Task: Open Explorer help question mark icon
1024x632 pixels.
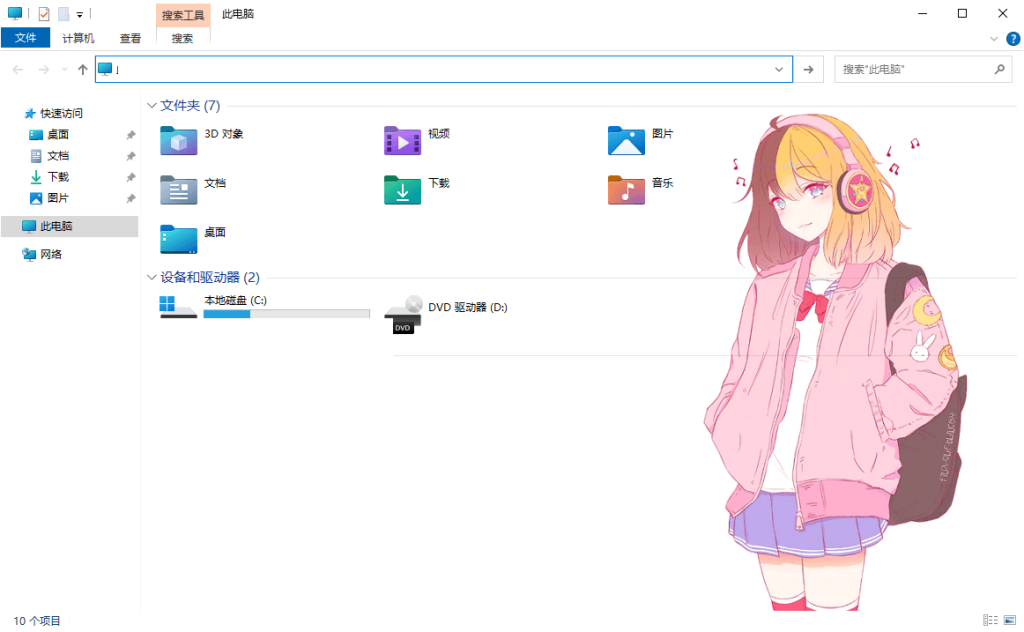Action: pos(1013,39)
